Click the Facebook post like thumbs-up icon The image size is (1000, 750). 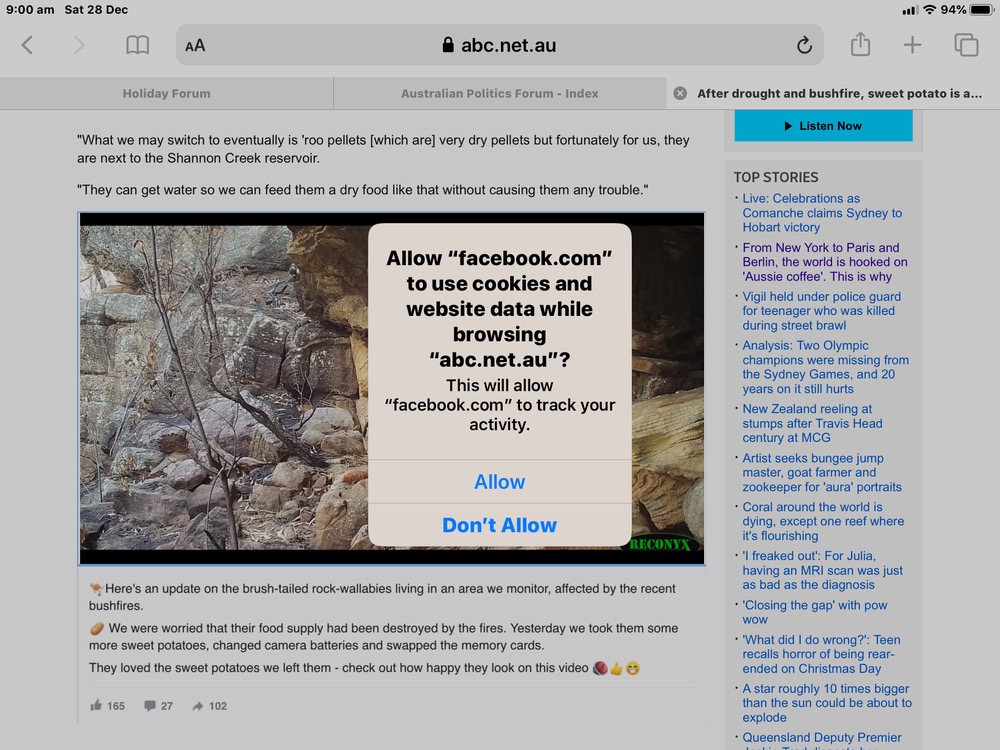[97, 705]
